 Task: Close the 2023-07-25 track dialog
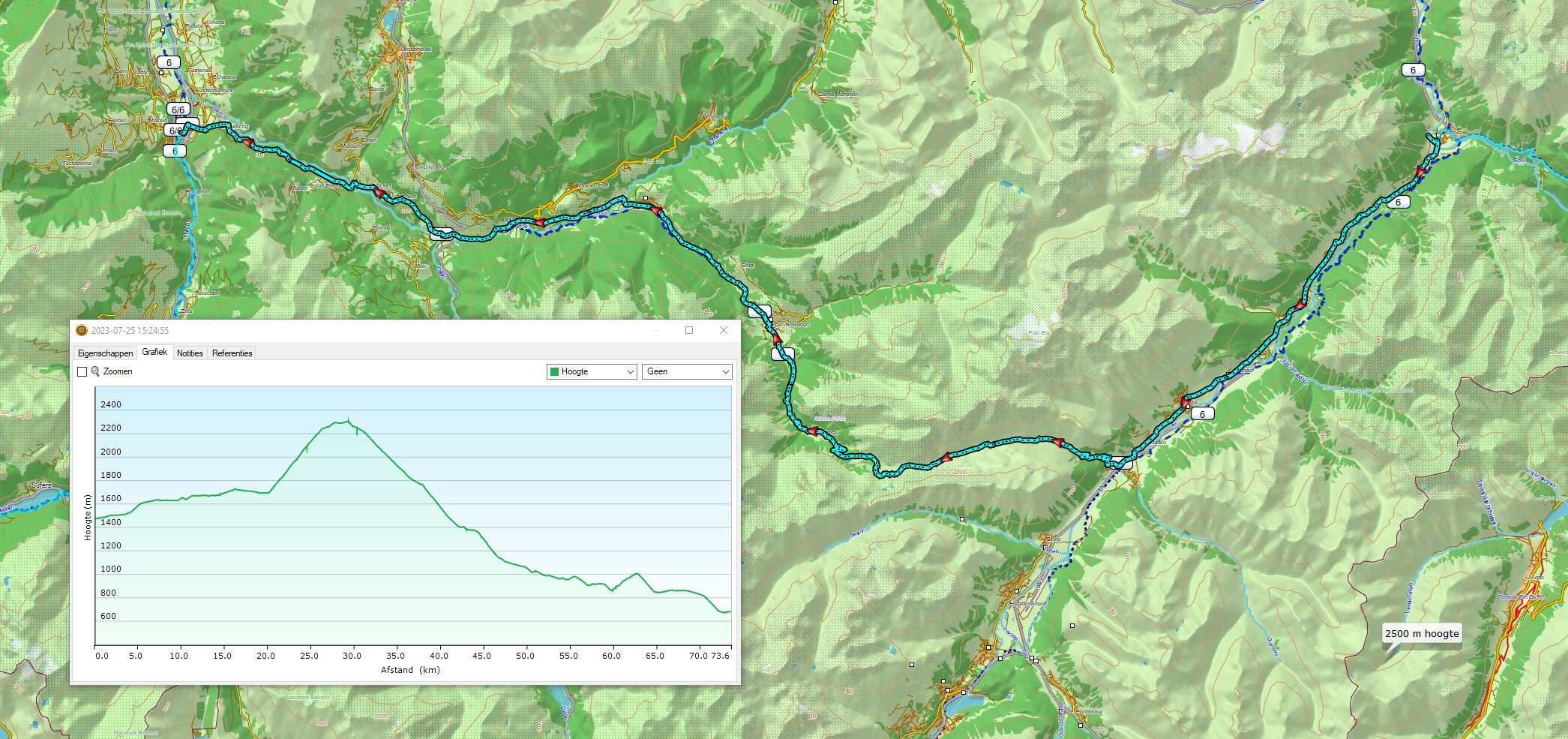(724, 330)
